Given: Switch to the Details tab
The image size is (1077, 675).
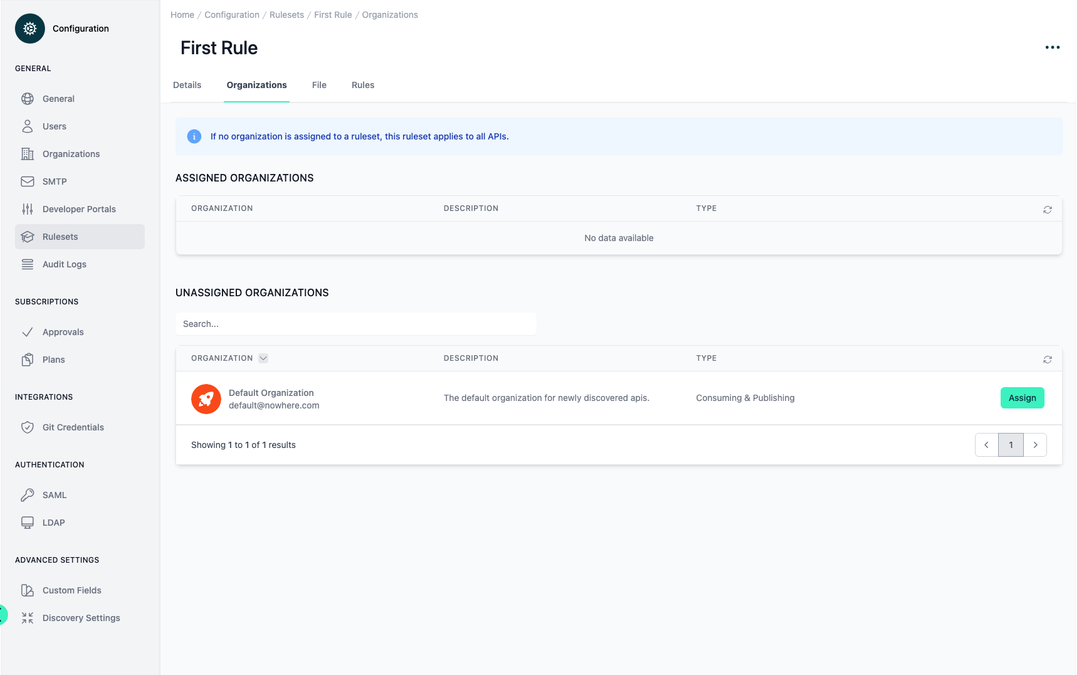Looking at the screenshot, I should coord(187,85).
